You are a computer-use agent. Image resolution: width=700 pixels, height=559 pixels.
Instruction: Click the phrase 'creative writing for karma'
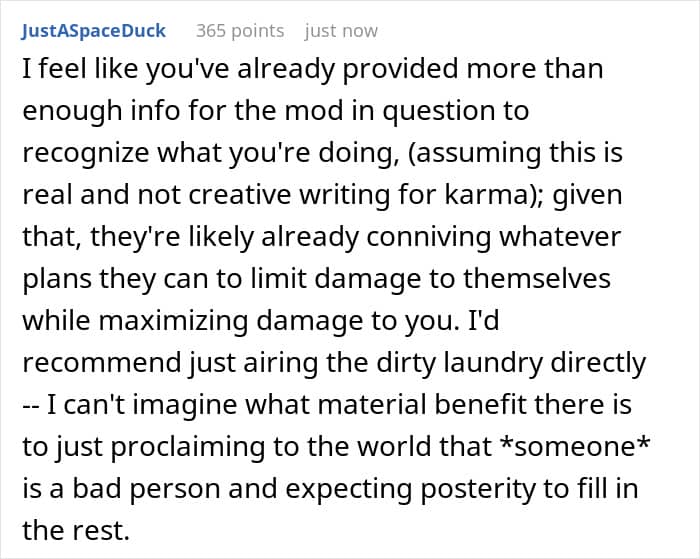coord(358,195)
